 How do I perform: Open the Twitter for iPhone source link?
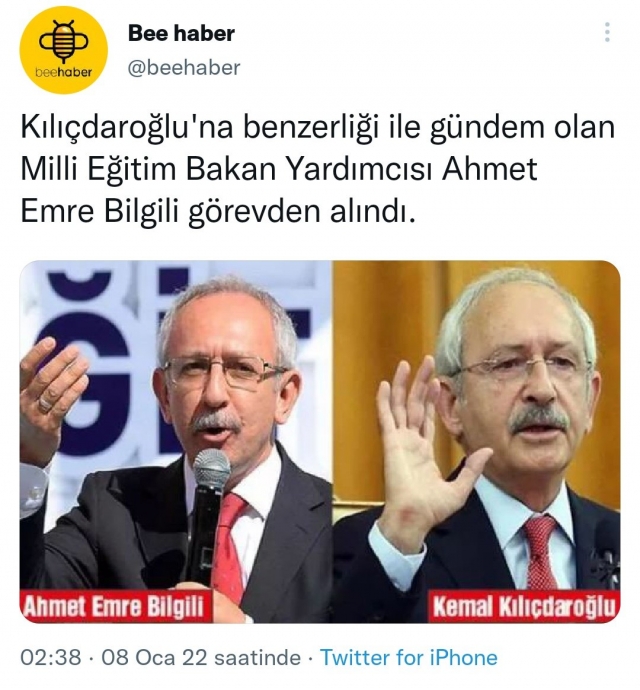tap(409, 657)
